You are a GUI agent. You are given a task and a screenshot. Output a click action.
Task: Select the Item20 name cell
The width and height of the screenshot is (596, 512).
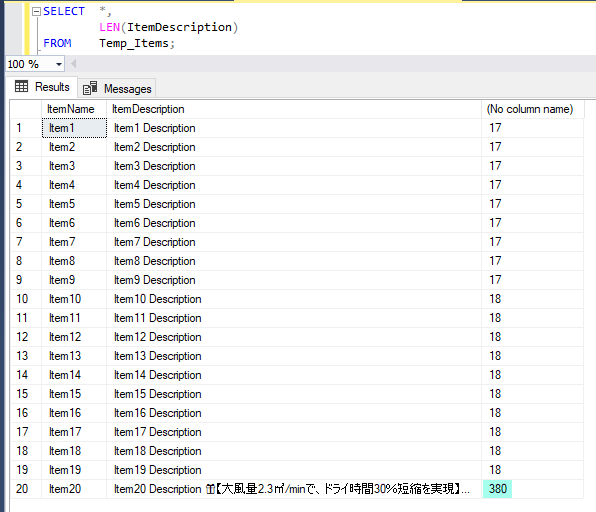(74, 489)
